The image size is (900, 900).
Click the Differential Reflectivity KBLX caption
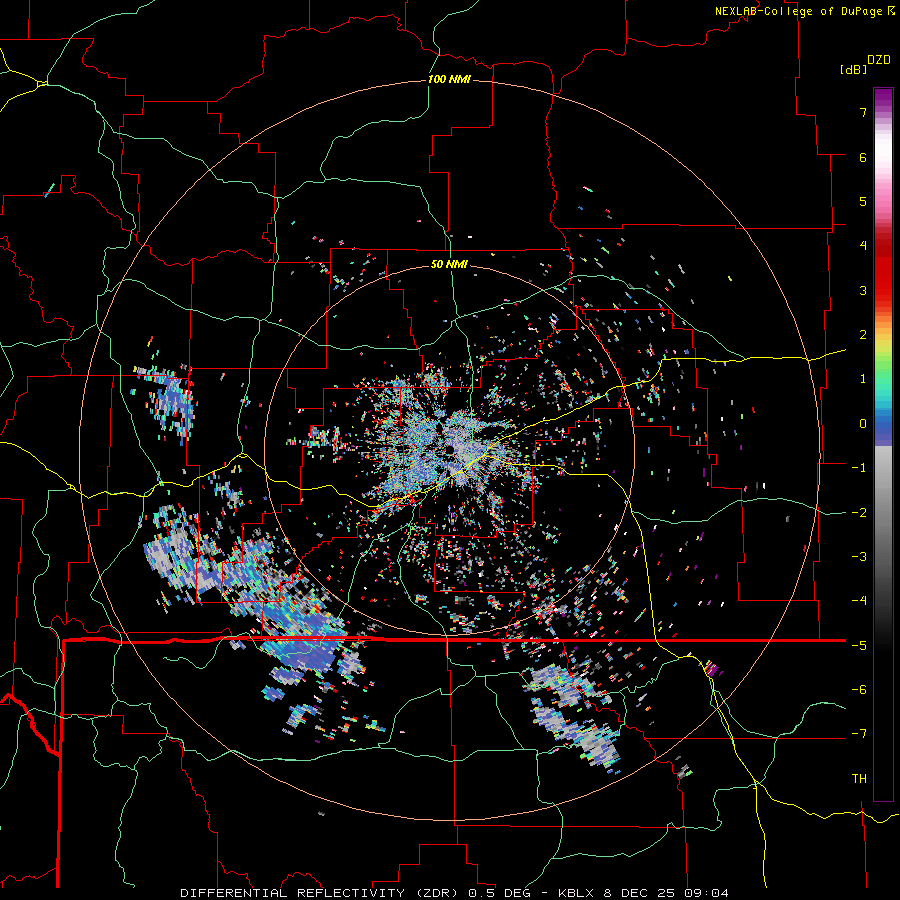pos(455,893)
